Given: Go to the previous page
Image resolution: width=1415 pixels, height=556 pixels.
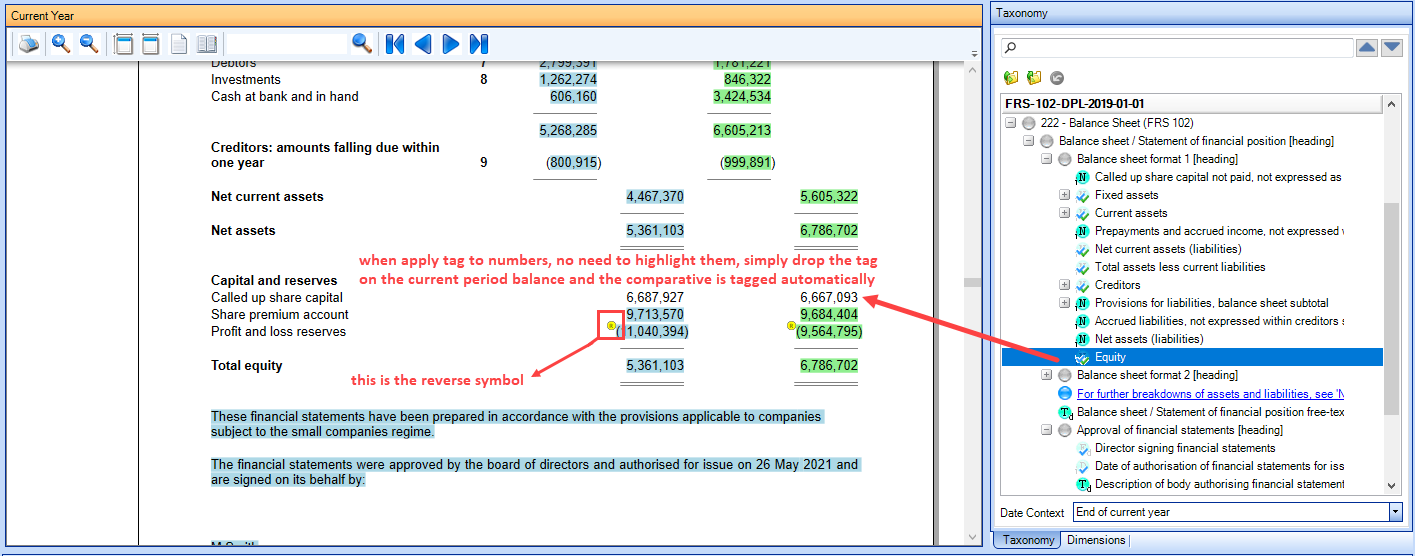Looking at the screenshot, I should pos(423,44).
